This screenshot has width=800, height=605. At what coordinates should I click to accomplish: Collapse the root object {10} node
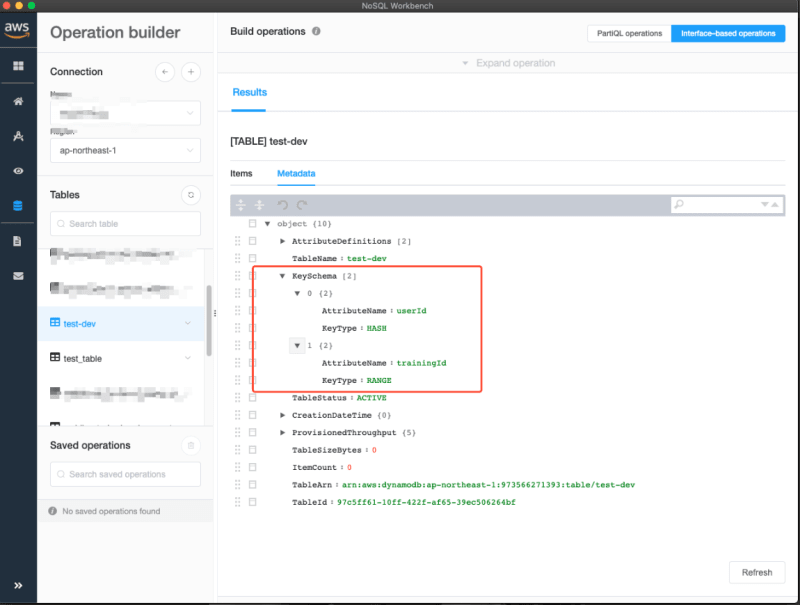[267, 223]
